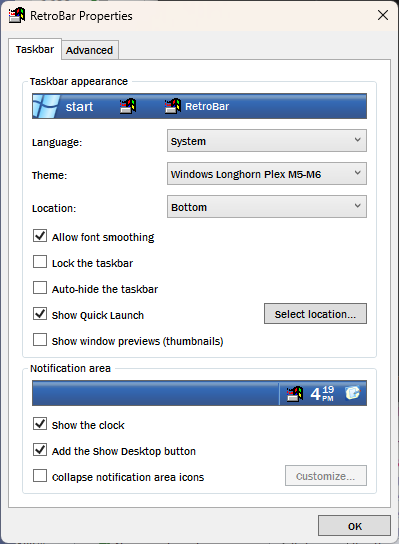Select the Taskbar tab
Screen dimensions: 399x544
pyautogui.click(x=35, y=49)
